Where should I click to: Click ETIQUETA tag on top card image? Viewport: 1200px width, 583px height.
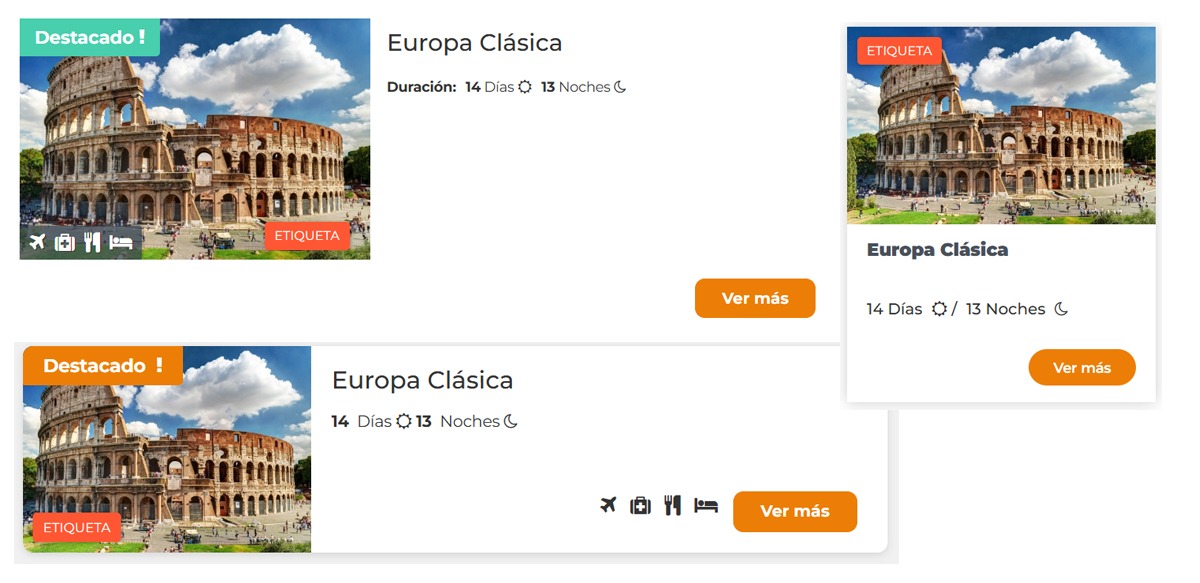coord(307,236)
